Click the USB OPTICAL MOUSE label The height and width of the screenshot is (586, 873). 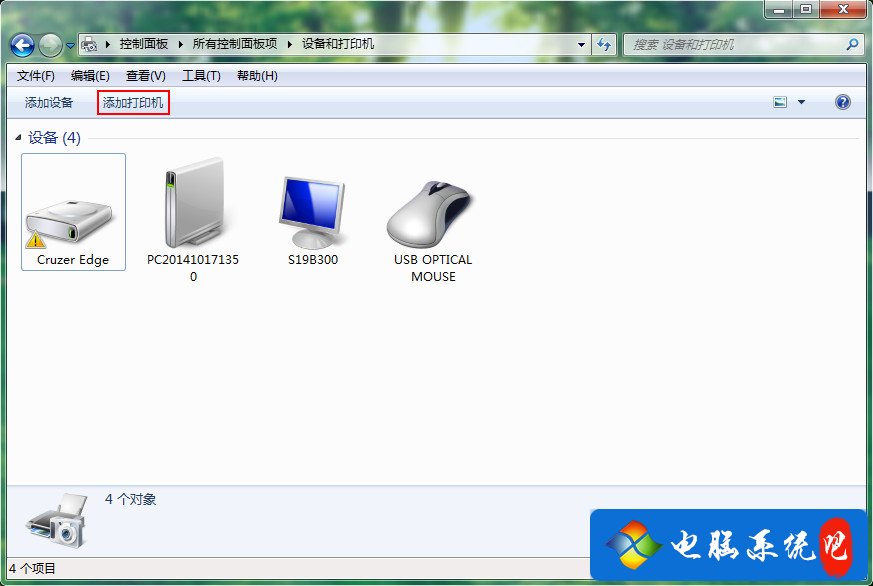[x=433, y=268]
